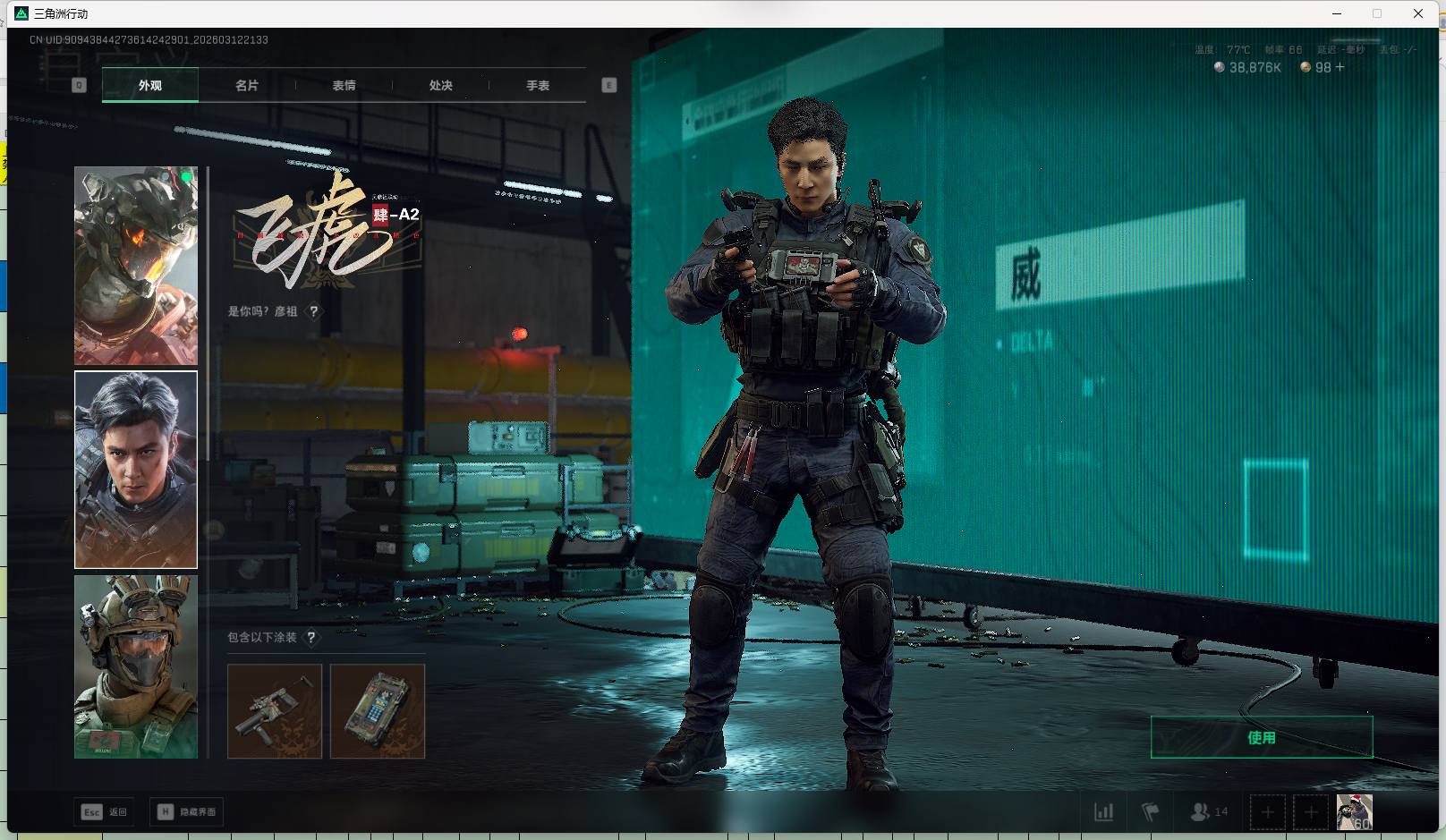View the included handheld device skin item
This screenshot has width=1446, height=840.
click(378, 711)
